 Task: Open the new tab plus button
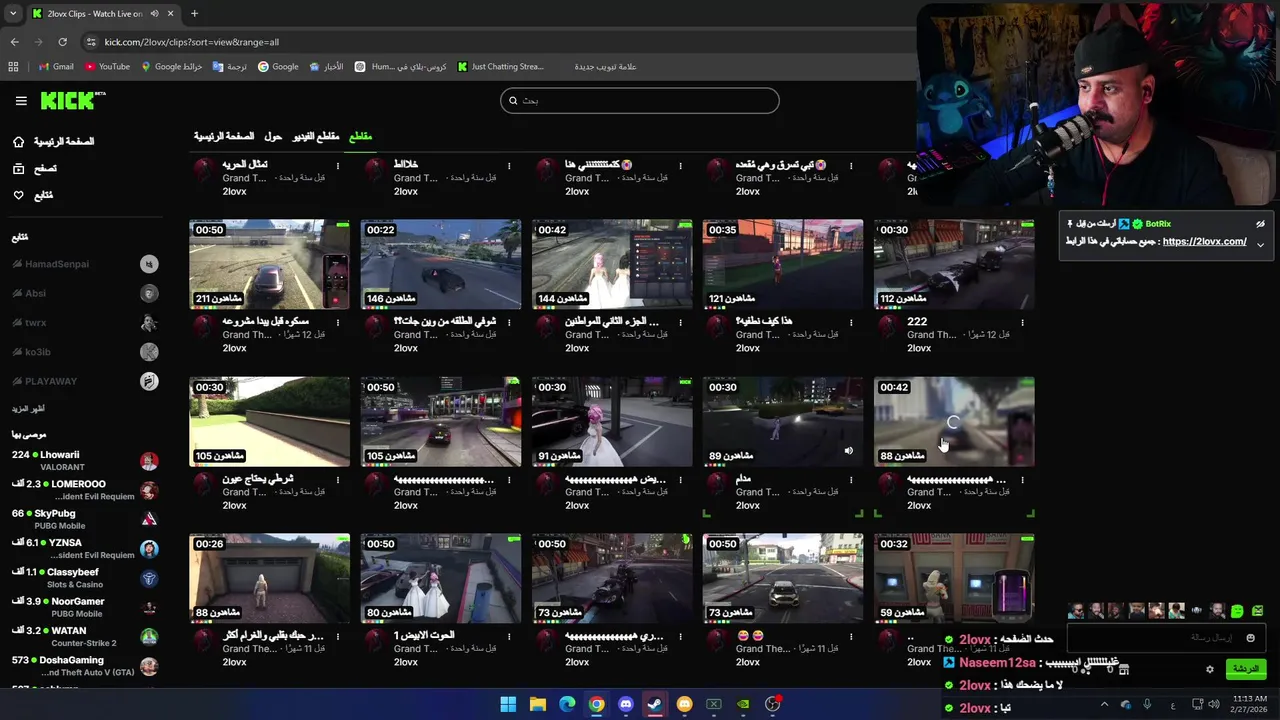(194, 13)
